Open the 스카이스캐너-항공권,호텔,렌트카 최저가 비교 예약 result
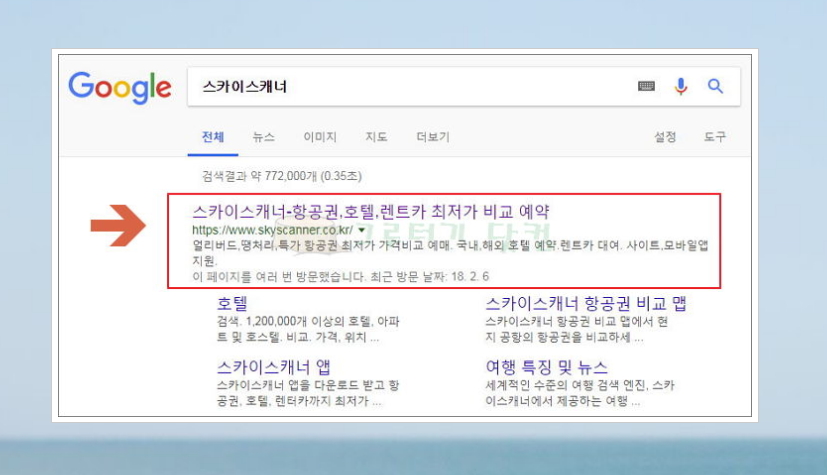The image size is (827, 475). click(x=371, y=212)
